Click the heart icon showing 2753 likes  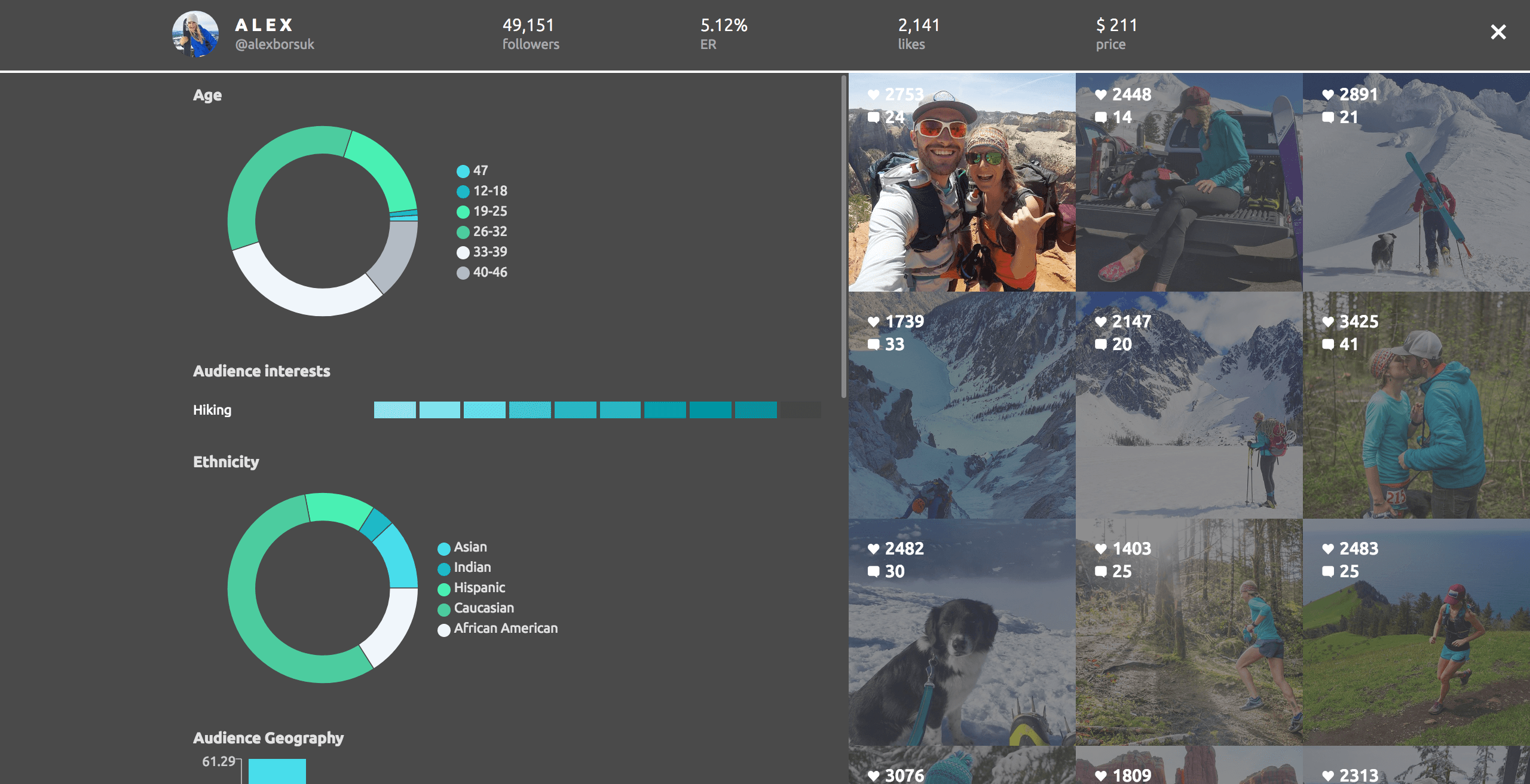pyautogui.click(x=873, y=94)
